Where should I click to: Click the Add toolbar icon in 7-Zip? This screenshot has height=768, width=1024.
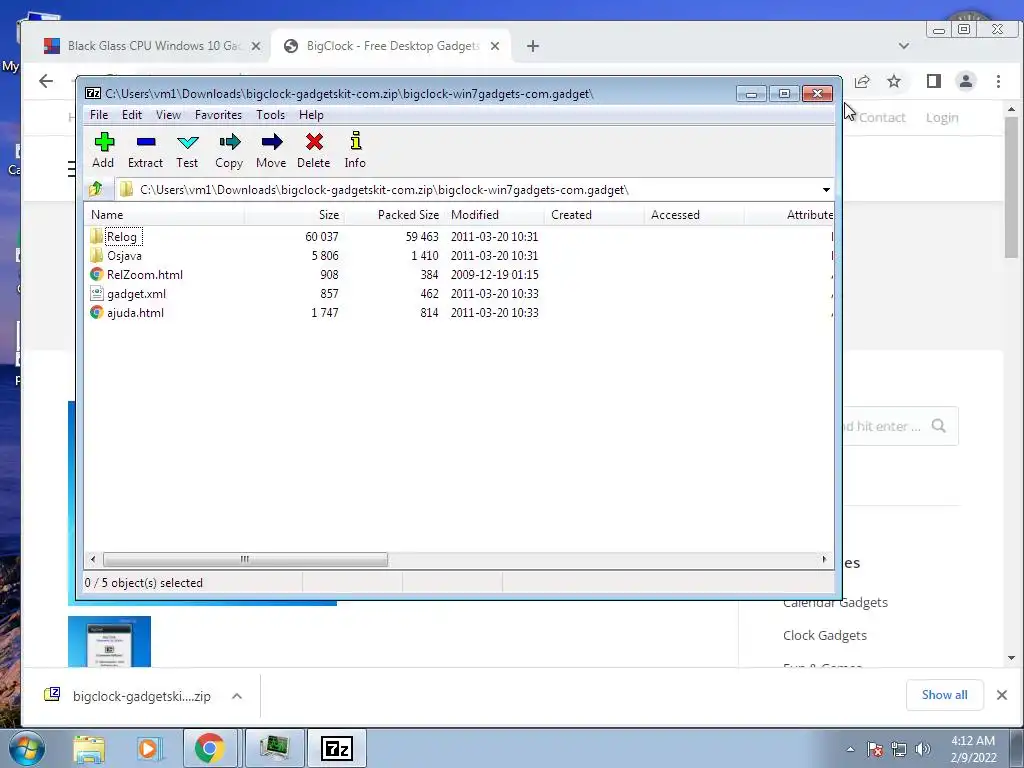click(x=104, y=142)
